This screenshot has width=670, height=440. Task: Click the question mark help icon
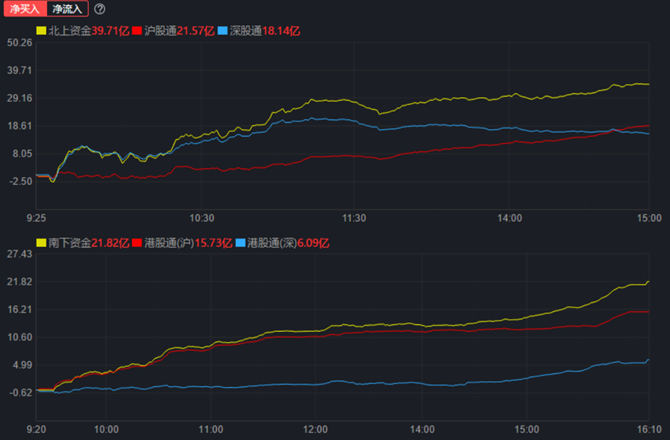click(100, 9)
